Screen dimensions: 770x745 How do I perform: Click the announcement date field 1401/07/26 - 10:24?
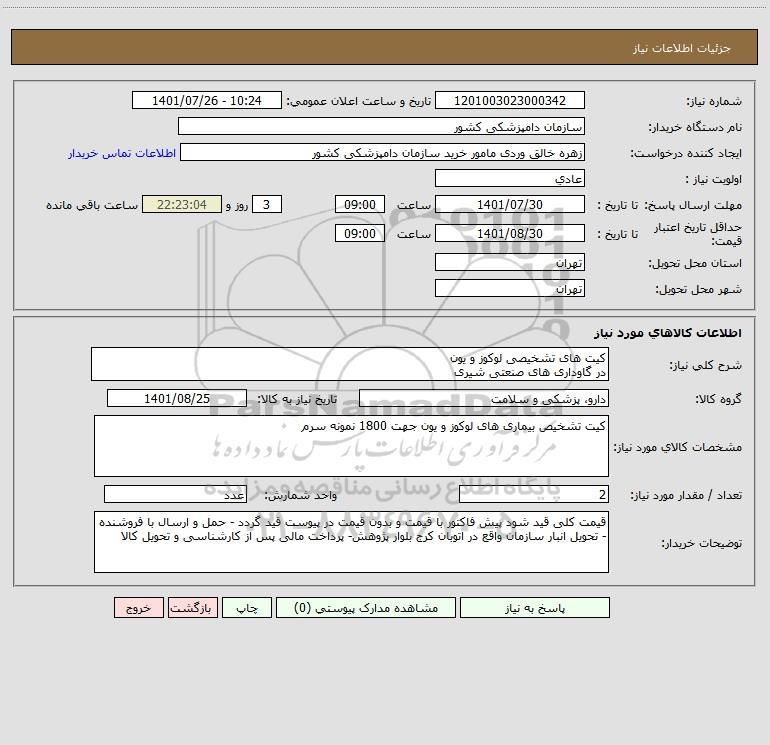207,100
